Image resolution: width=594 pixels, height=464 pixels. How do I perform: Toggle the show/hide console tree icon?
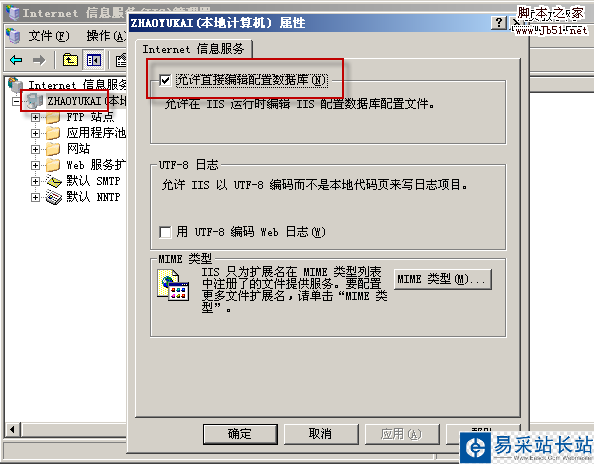click(x=94, y=60)
